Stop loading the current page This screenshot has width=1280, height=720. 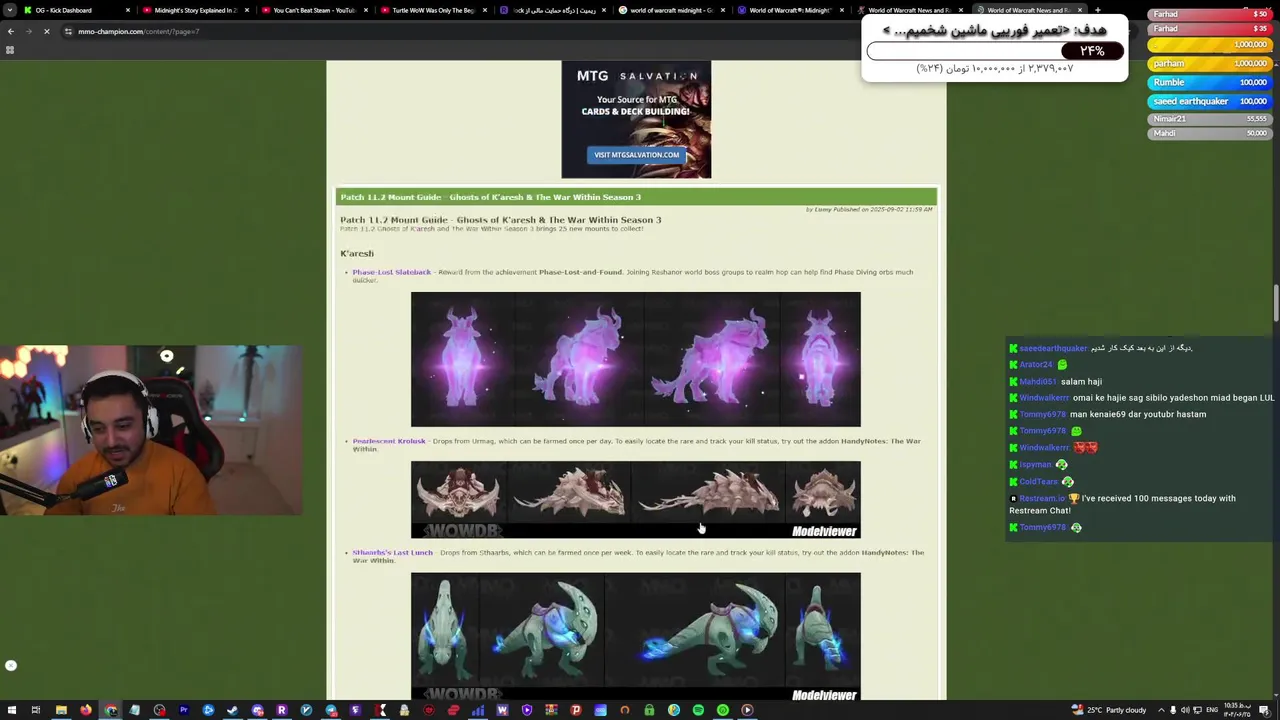point(46,31)
